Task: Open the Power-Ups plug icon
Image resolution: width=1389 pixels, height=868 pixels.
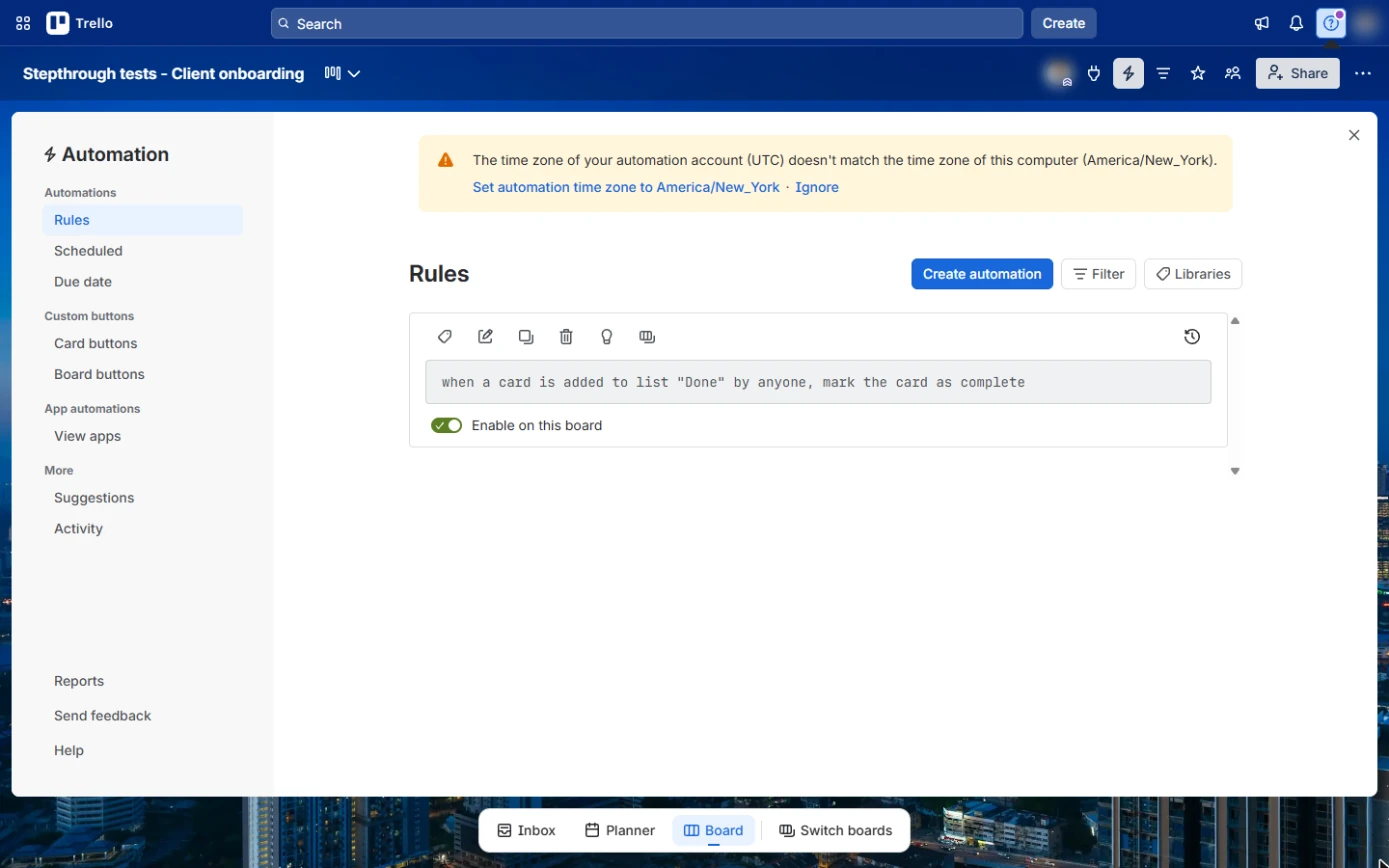Action: (1094, 73)
